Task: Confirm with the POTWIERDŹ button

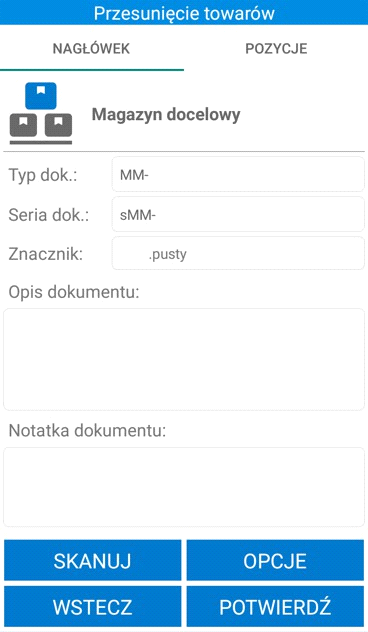Action: pos(275,607)
